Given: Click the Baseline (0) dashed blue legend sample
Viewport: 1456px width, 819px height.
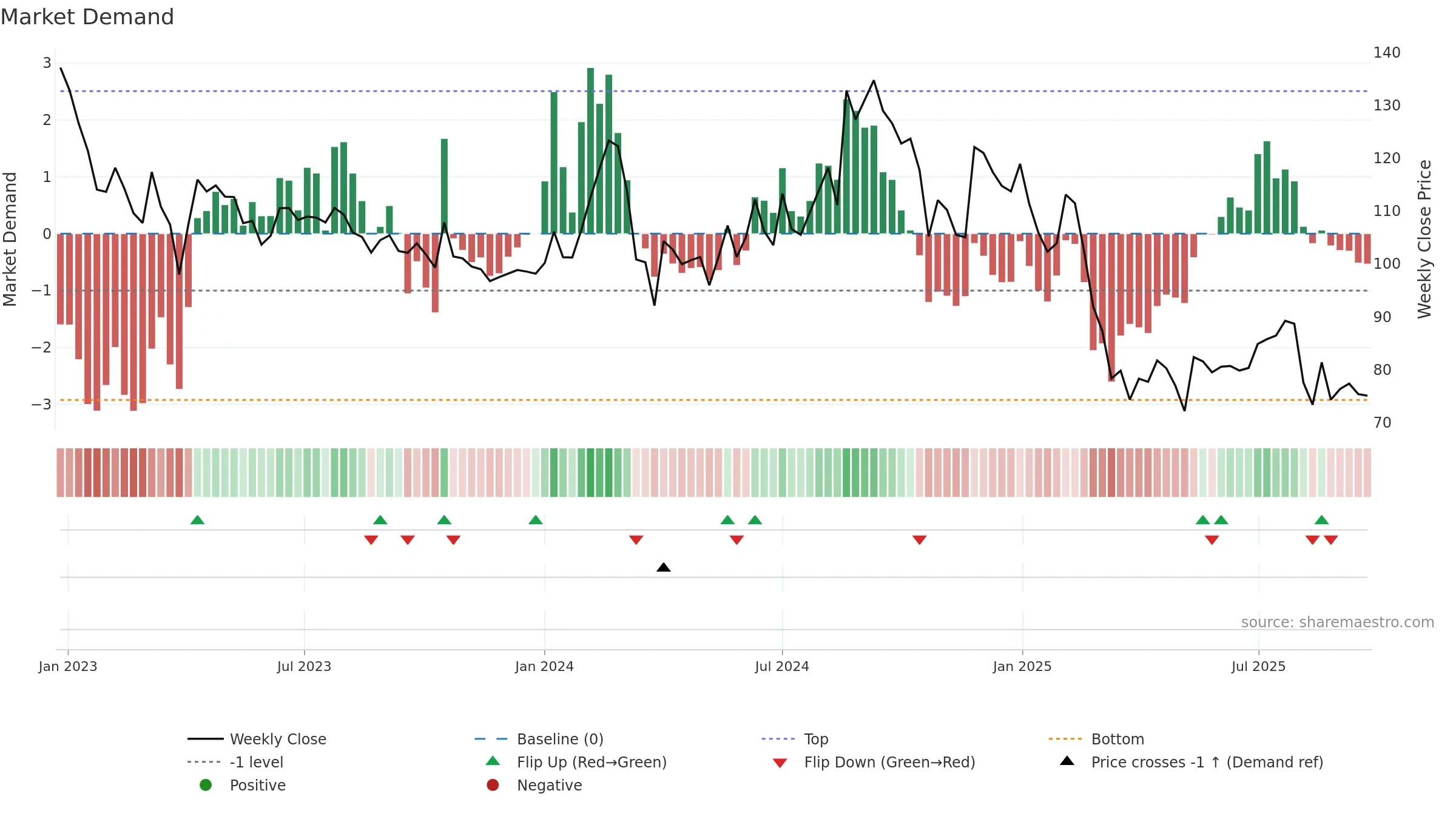Looking at the screenshot, I should tap(491, 739).
